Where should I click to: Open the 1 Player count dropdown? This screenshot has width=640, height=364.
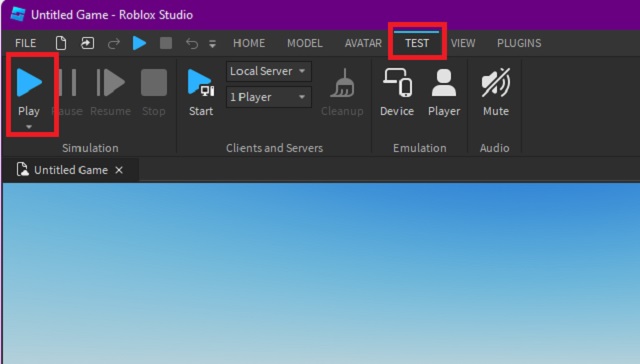[x=269, y=97]
